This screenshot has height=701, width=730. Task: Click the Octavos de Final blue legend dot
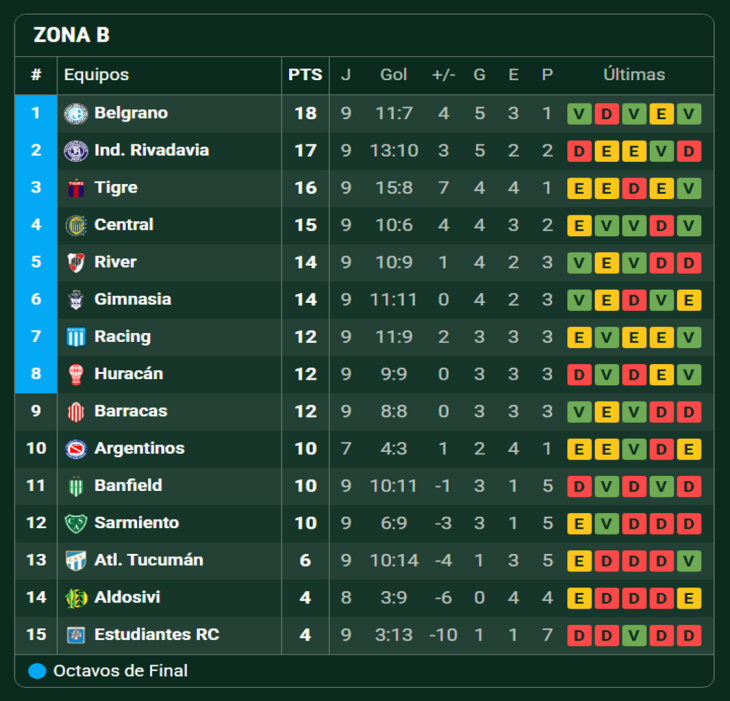37,671
